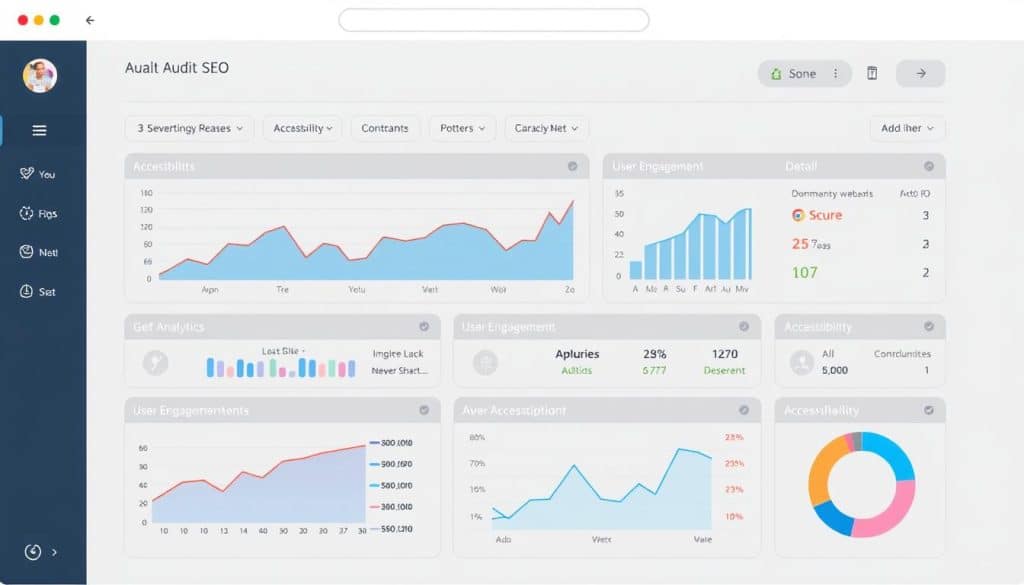Expand the sidebar with the bottom chevron
Image resolution: width=1024 pixels, height=585 pixels.
tap(54, 552)
